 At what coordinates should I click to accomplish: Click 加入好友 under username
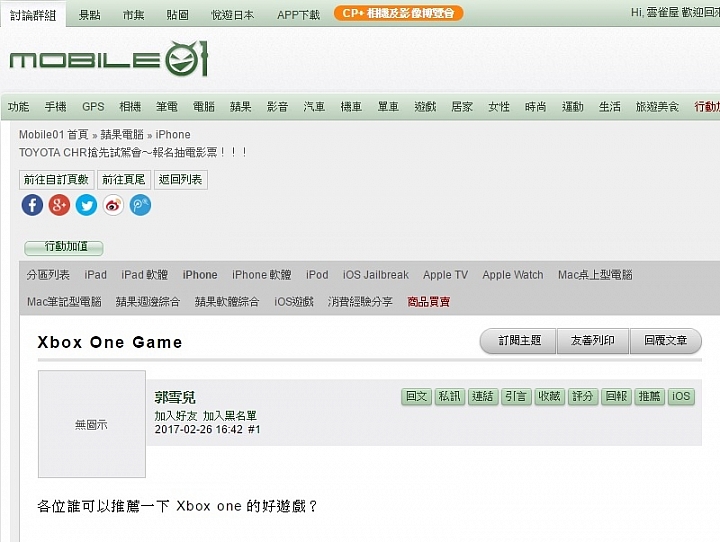(x=176, y=416)
